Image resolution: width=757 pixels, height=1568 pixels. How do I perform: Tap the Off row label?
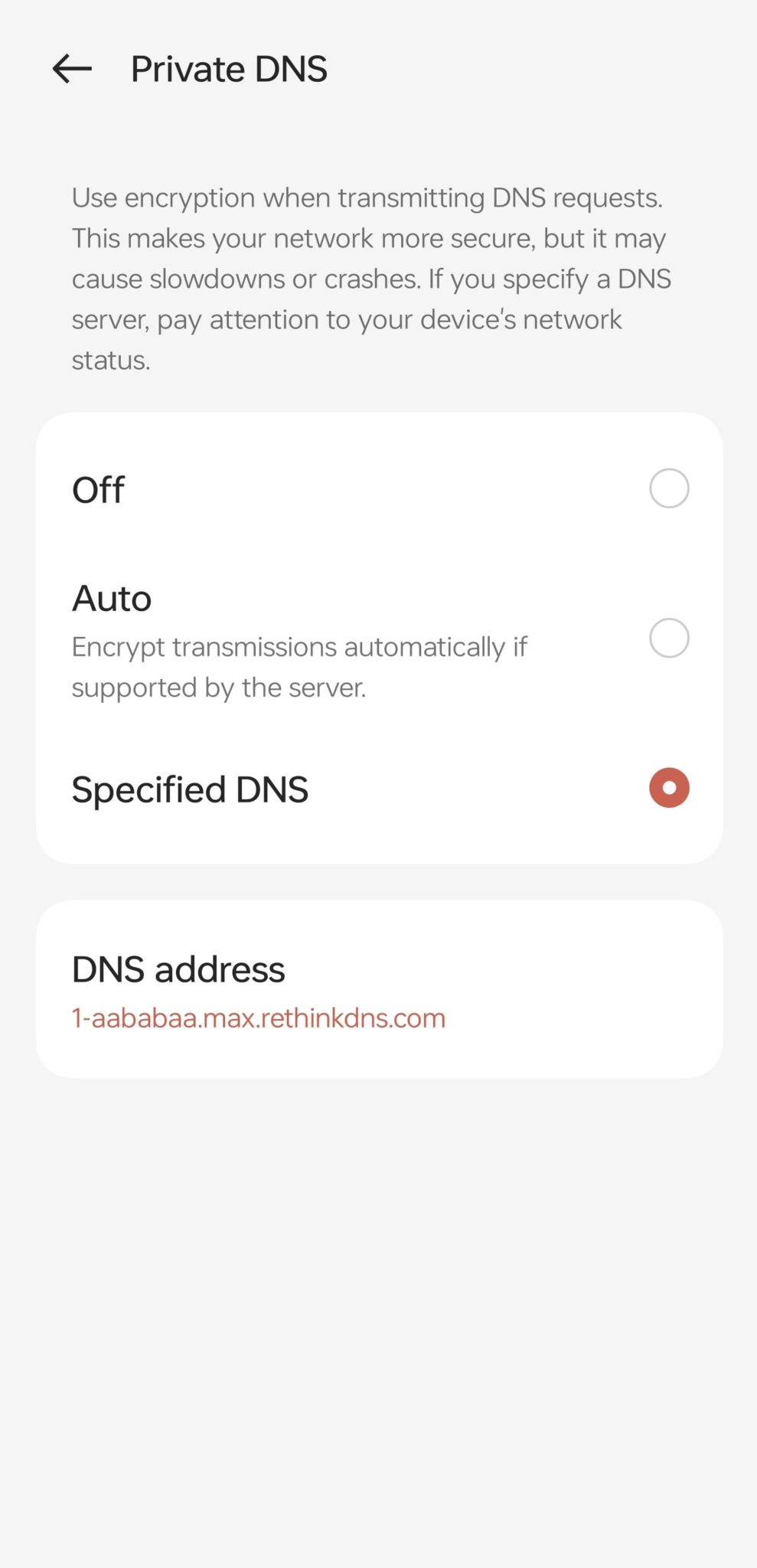tap(98, 489)
